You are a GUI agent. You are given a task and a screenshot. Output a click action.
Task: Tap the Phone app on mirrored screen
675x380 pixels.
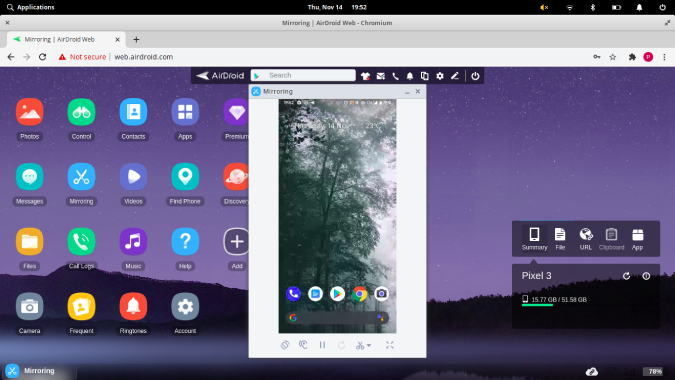coord(294,294)
